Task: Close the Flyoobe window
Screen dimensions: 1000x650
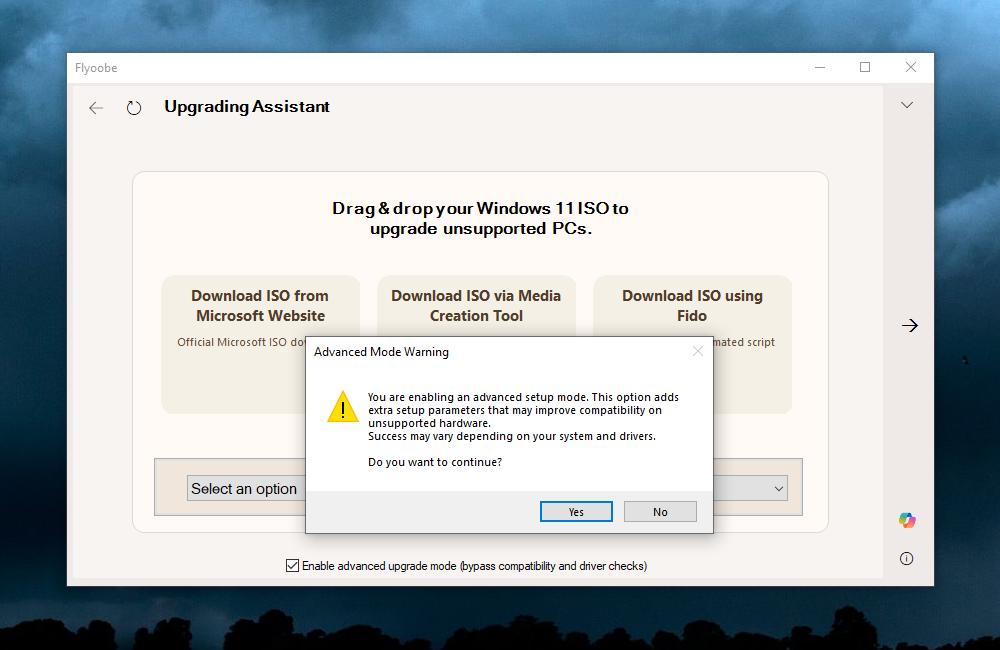Action: point(911,68)
